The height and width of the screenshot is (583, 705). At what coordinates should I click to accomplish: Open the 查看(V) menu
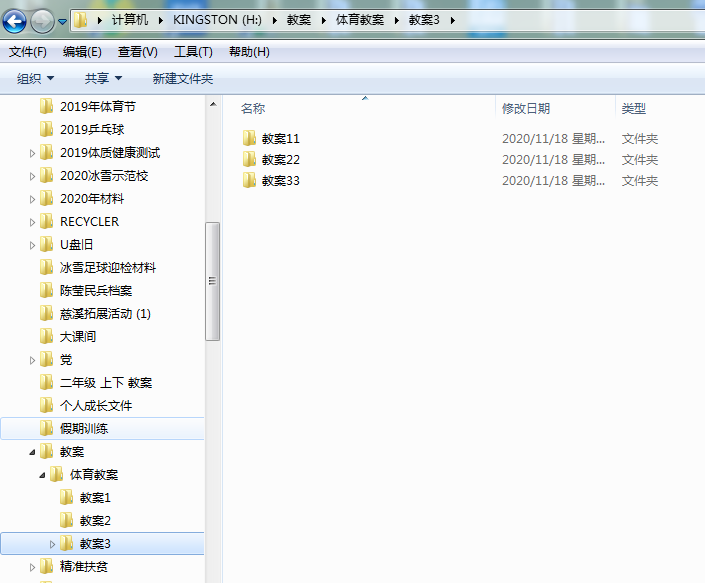pyautogui.click(x=138, y=52)
